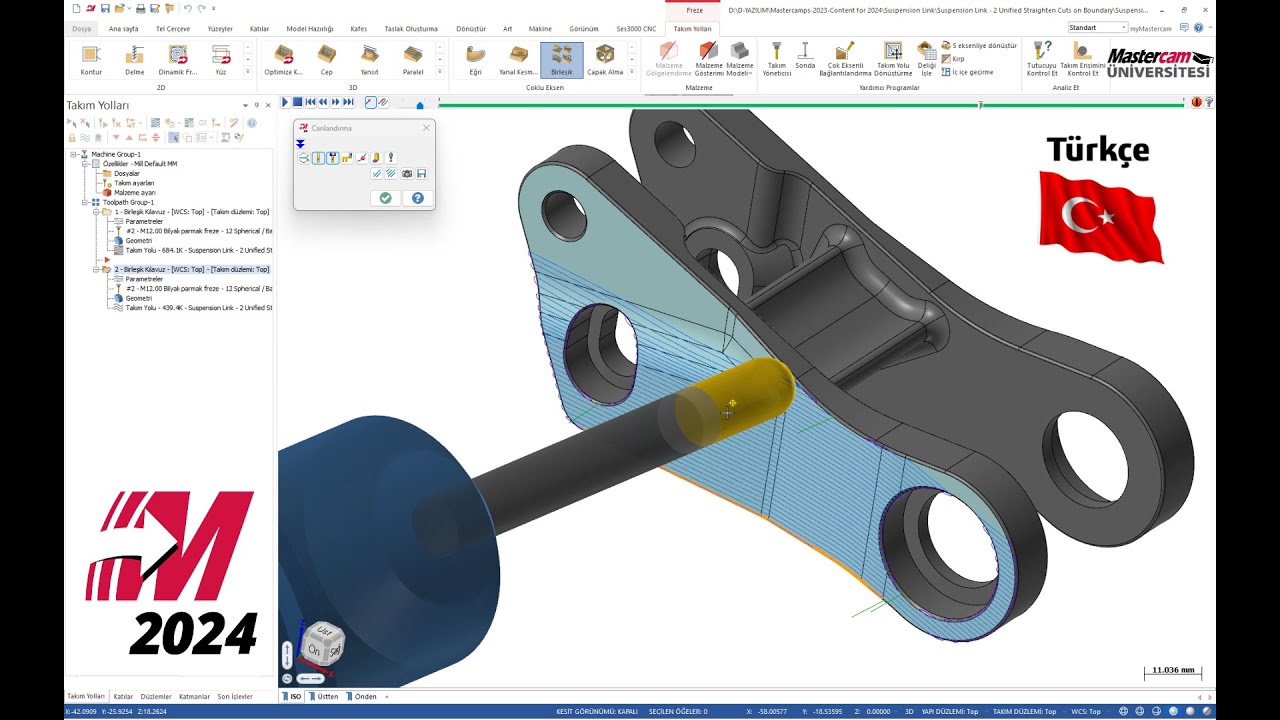This screenshot has height=720, width=1280.
Task: Click the green OK button in Canlandırma
Action: (x=385, y=198)
